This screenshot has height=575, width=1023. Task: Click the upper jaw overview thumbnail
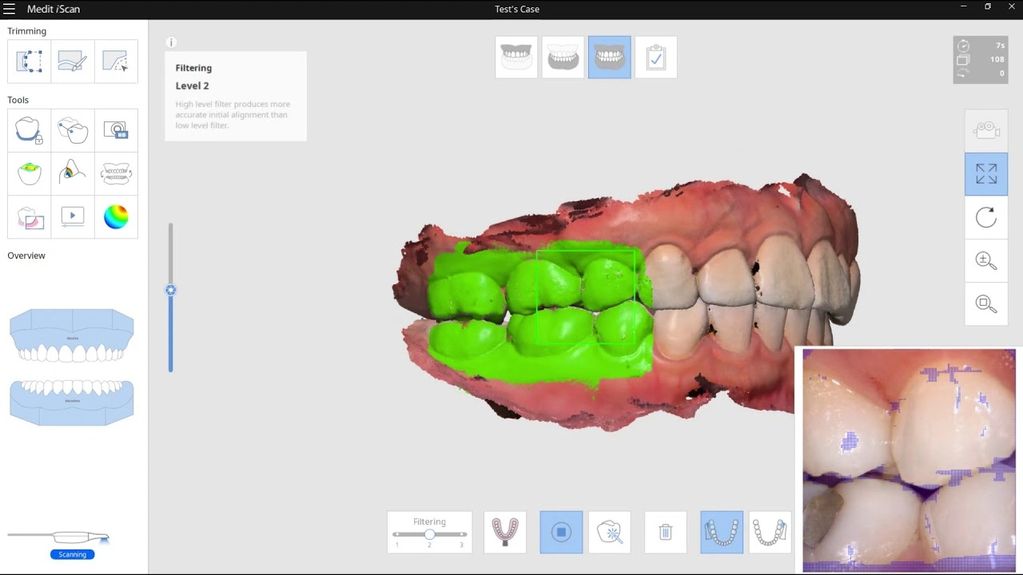(72, 335)
